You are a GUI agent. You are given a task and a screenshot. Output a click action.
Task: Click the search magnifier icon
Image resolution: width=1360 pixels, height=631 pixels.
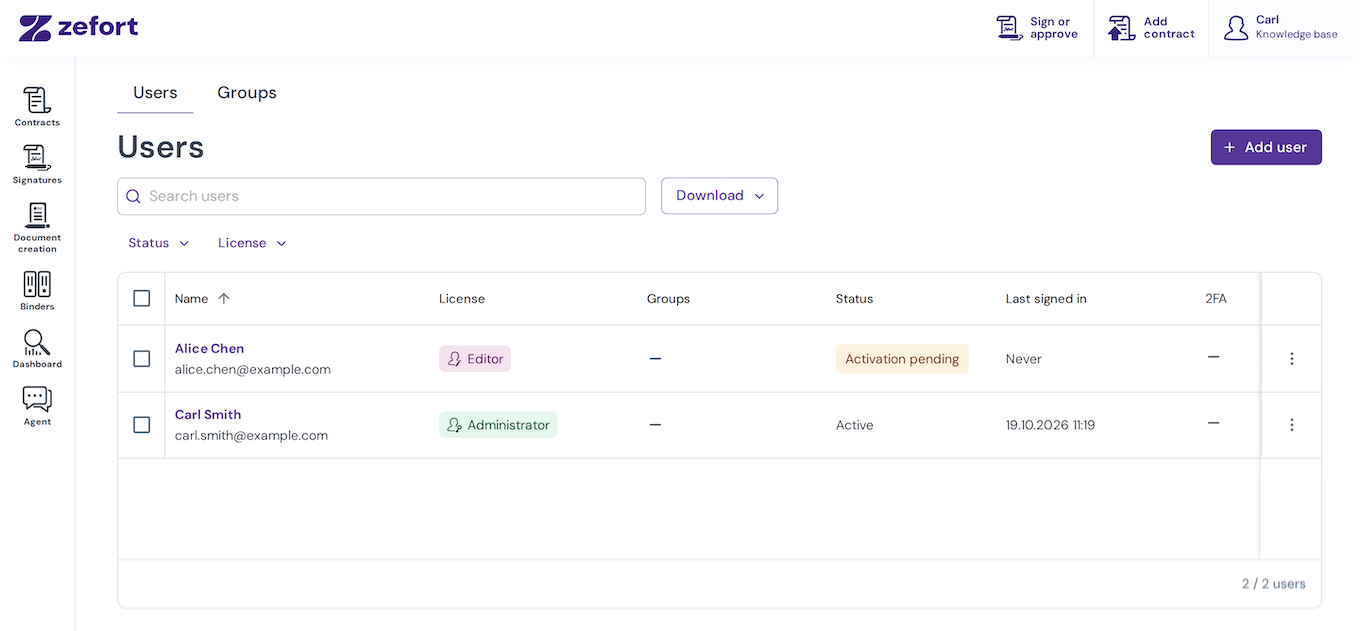(x=133, y=196)
